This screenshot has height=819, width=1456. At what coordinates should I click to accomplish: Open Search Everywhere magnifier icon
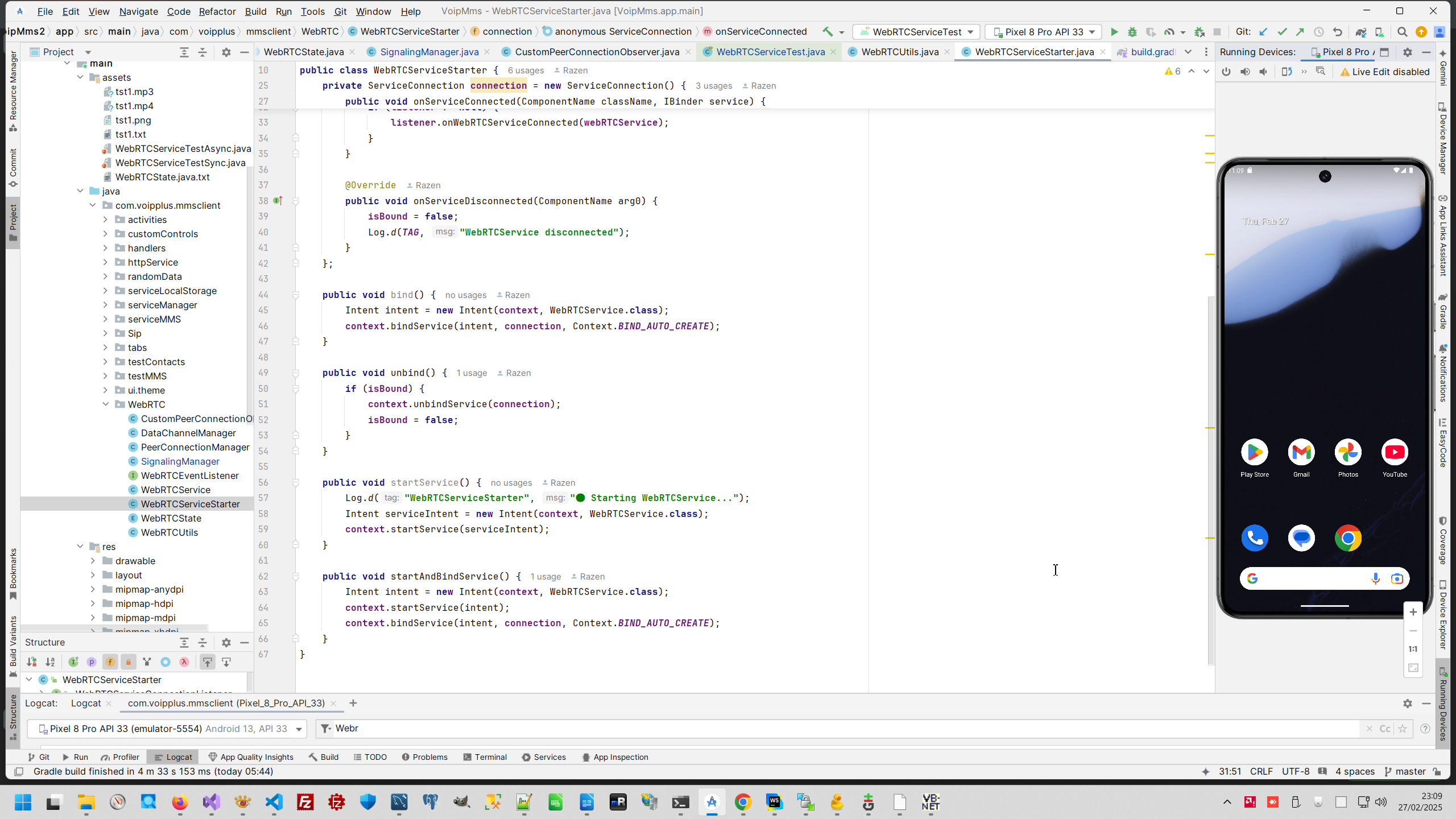pyautogui.click(x=1403, y=32)
